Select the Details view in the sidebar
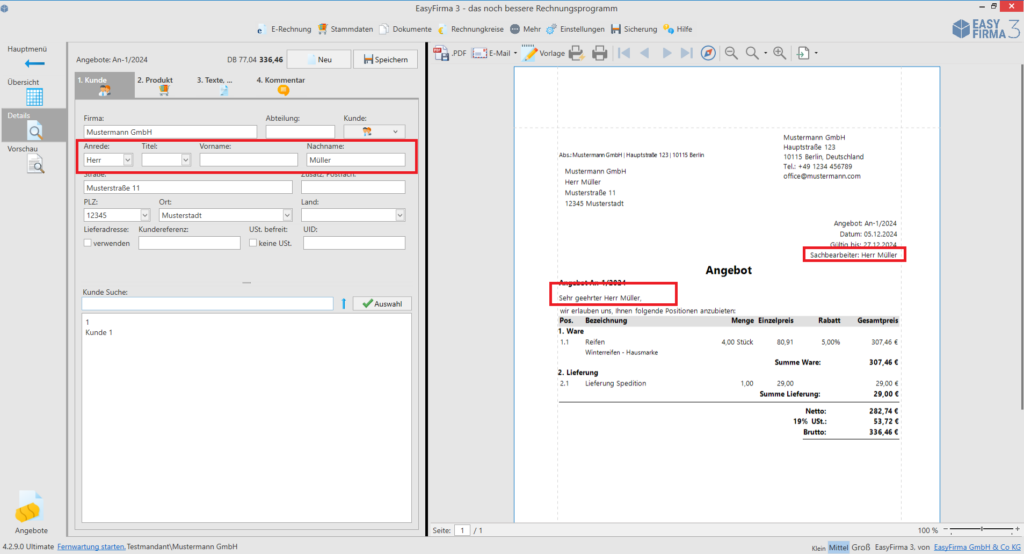This screenshot has height=554, width=1024. pos(34,125)
